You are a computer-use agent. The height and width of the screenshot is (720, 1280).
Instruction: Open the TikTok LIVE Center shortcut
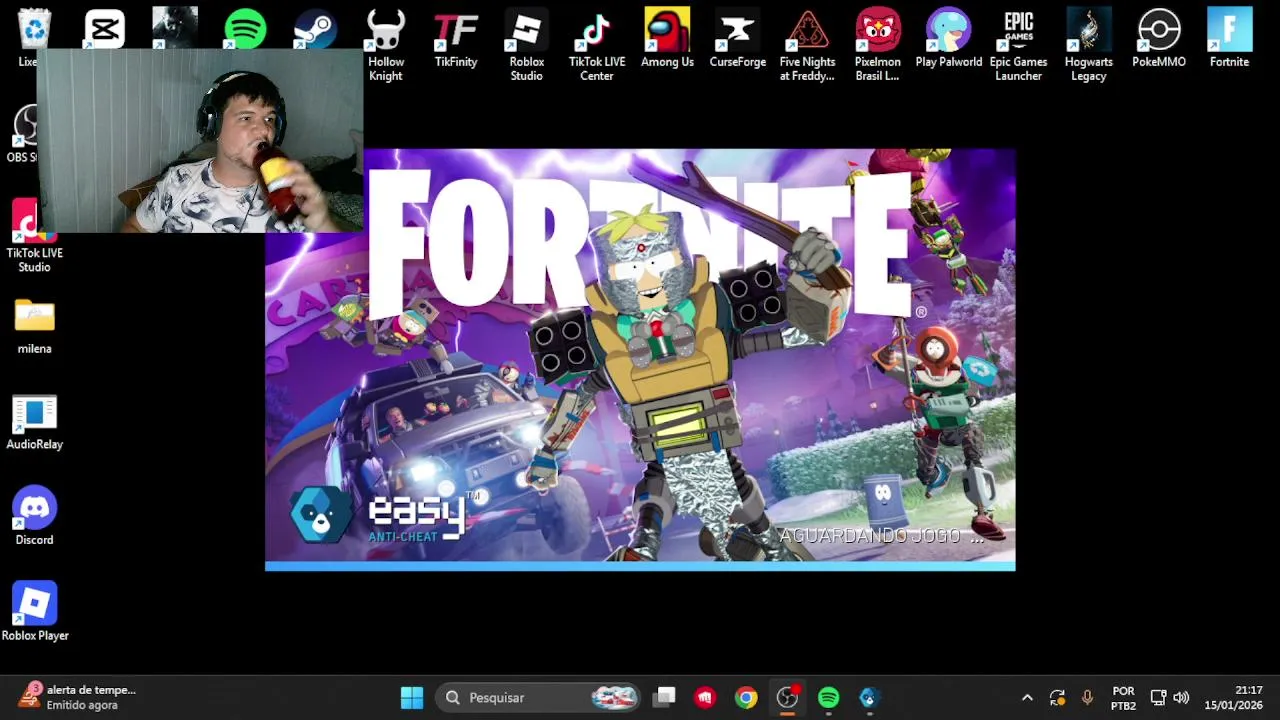pyautogui.click(x=597, y=45)
